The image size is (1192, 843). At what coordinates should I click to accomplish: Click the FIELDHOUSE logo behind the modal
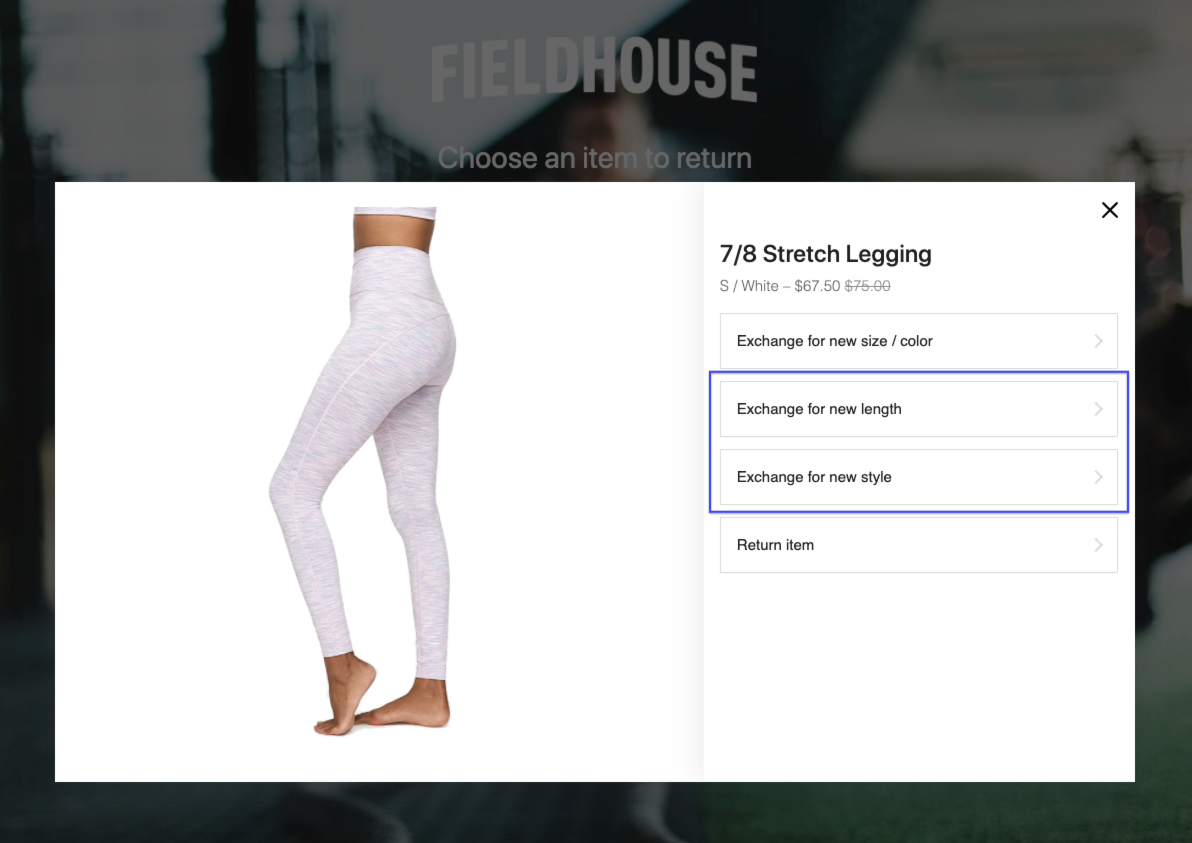point(594,71)
